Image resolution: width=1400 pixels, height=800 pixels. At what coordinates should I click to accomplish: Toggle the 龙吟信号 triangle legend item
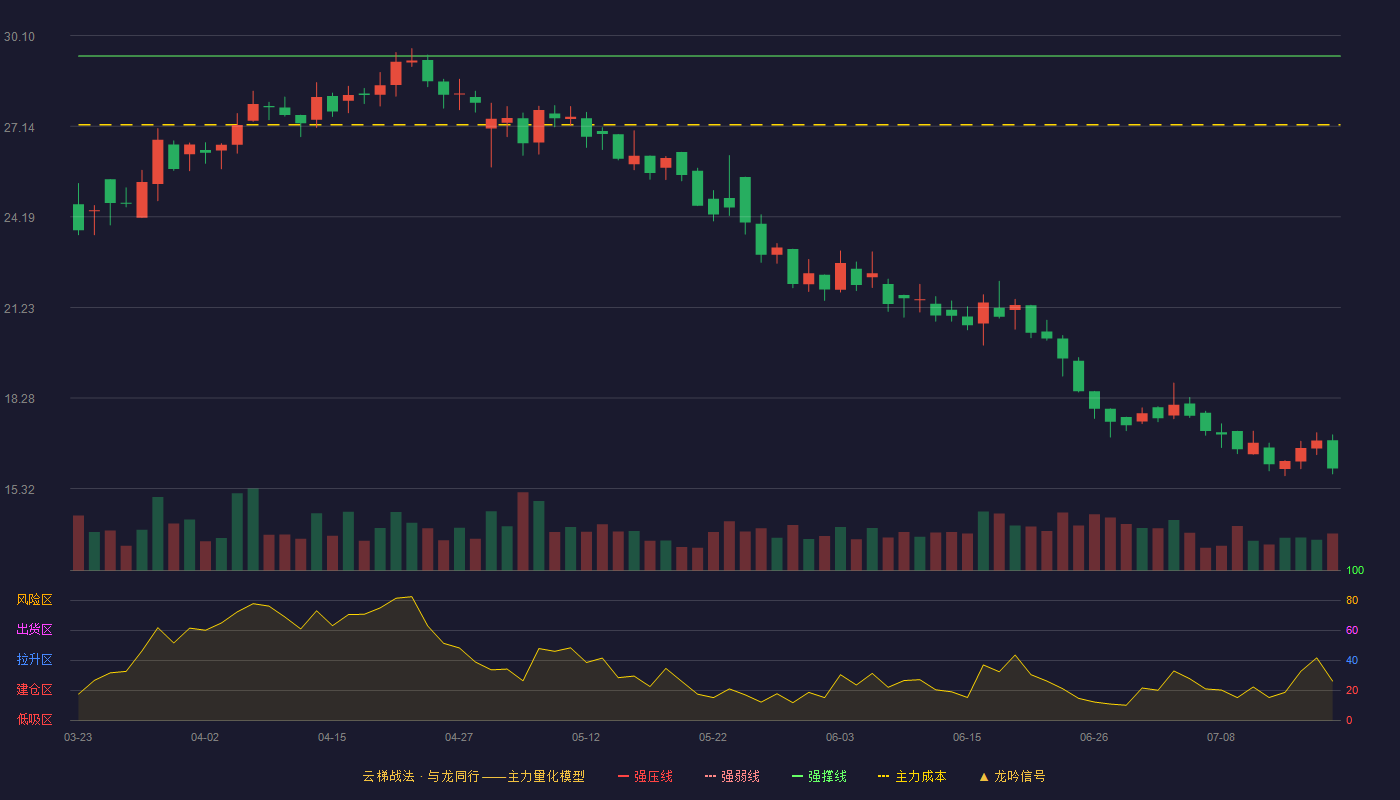(1012, 776)
